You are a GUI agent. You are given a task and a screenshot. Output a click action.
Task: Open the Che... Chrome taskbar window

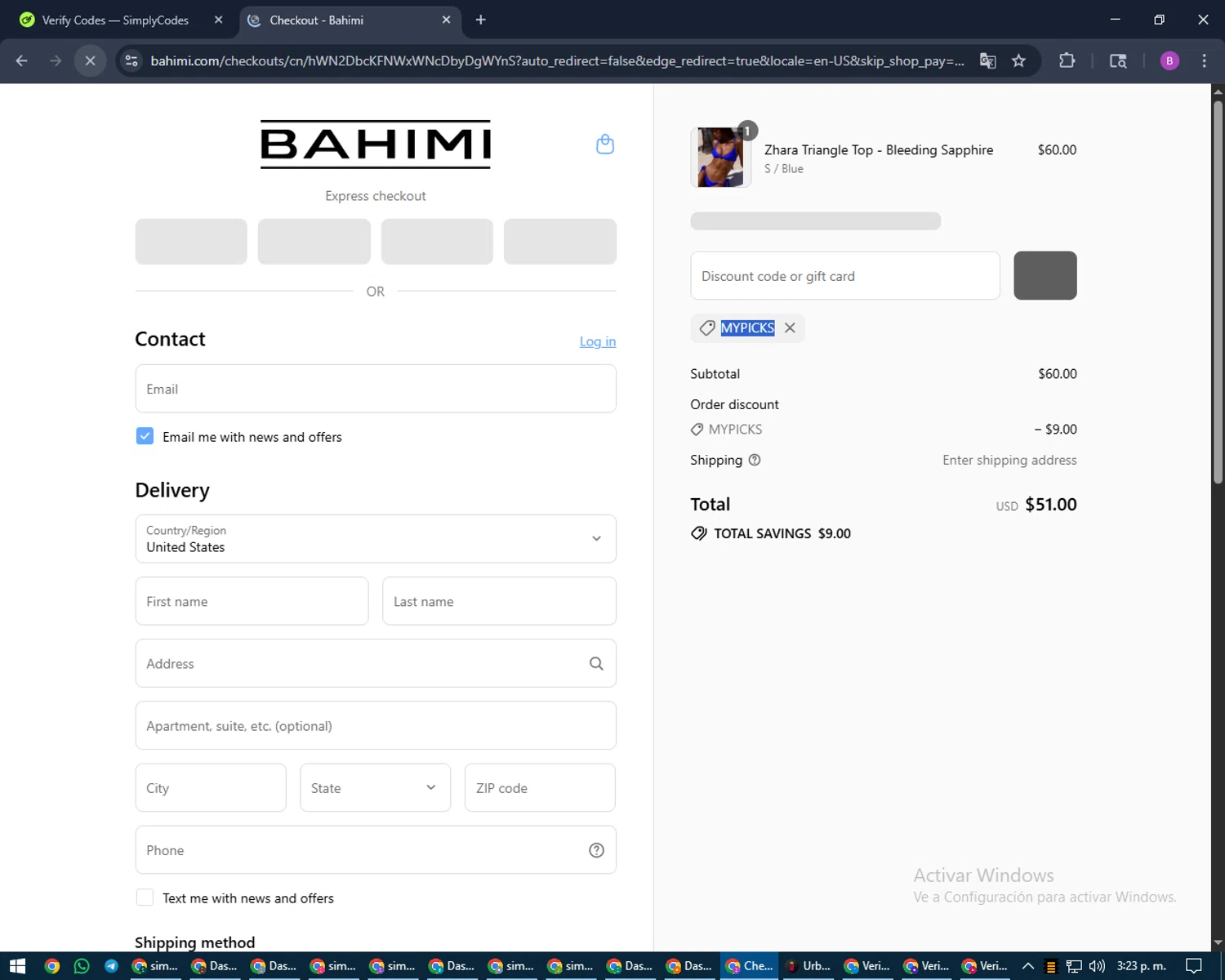click(749, 966)
